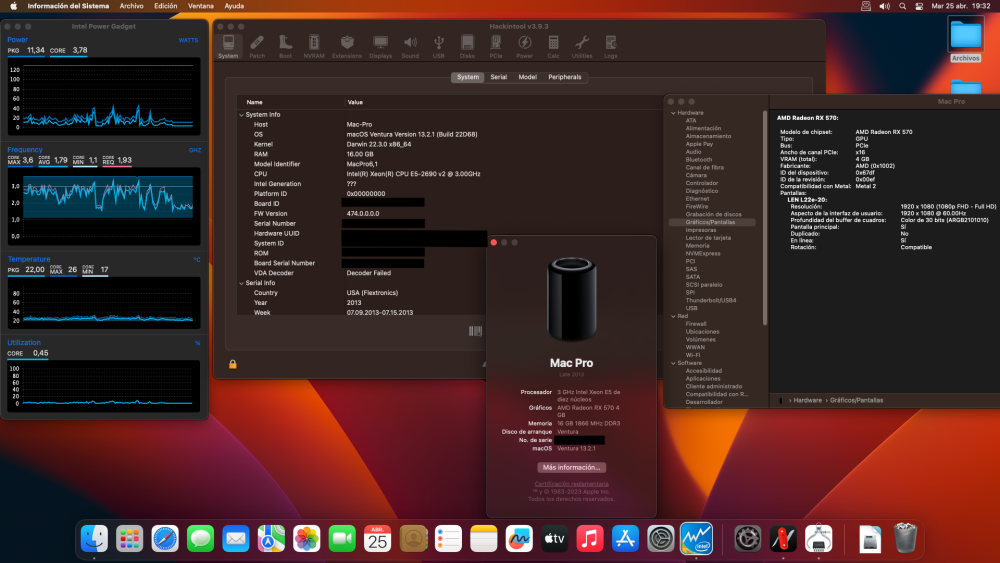Open the Power section in Hackintool
Viewport: 1000px width, 563px height.
[524, 47]
